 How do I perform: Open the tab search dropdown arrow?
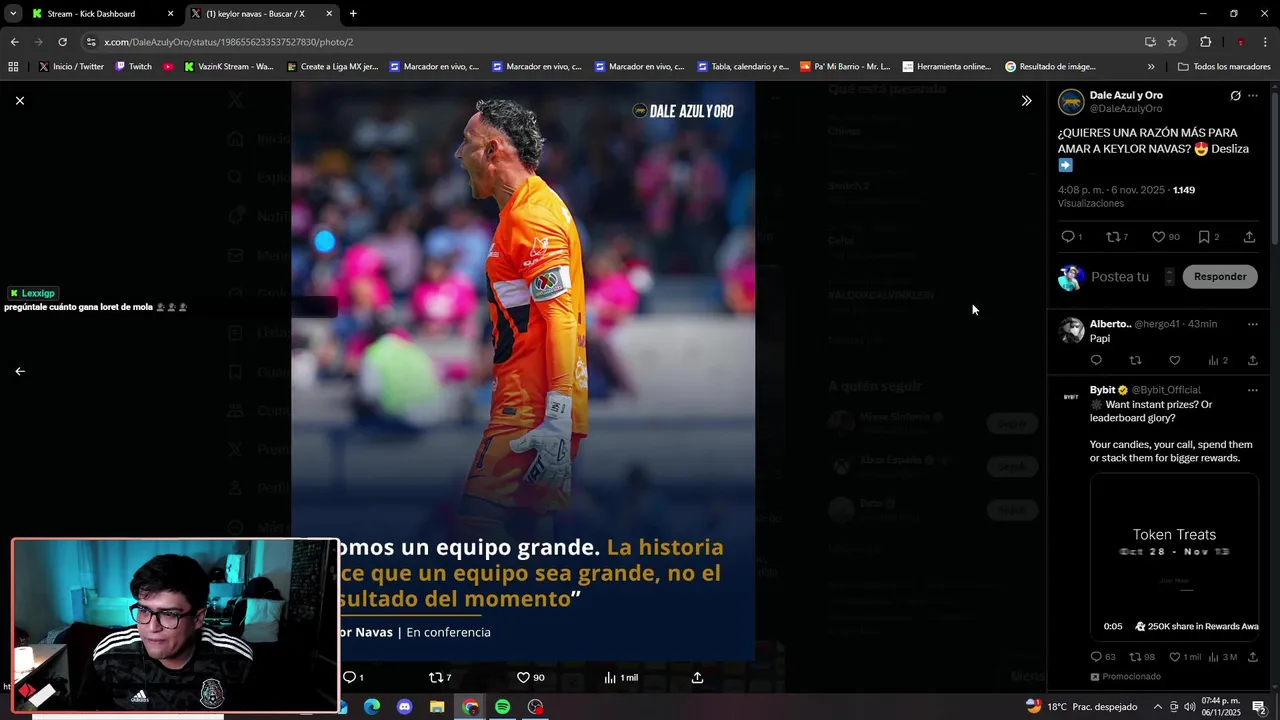click(13, 14)
